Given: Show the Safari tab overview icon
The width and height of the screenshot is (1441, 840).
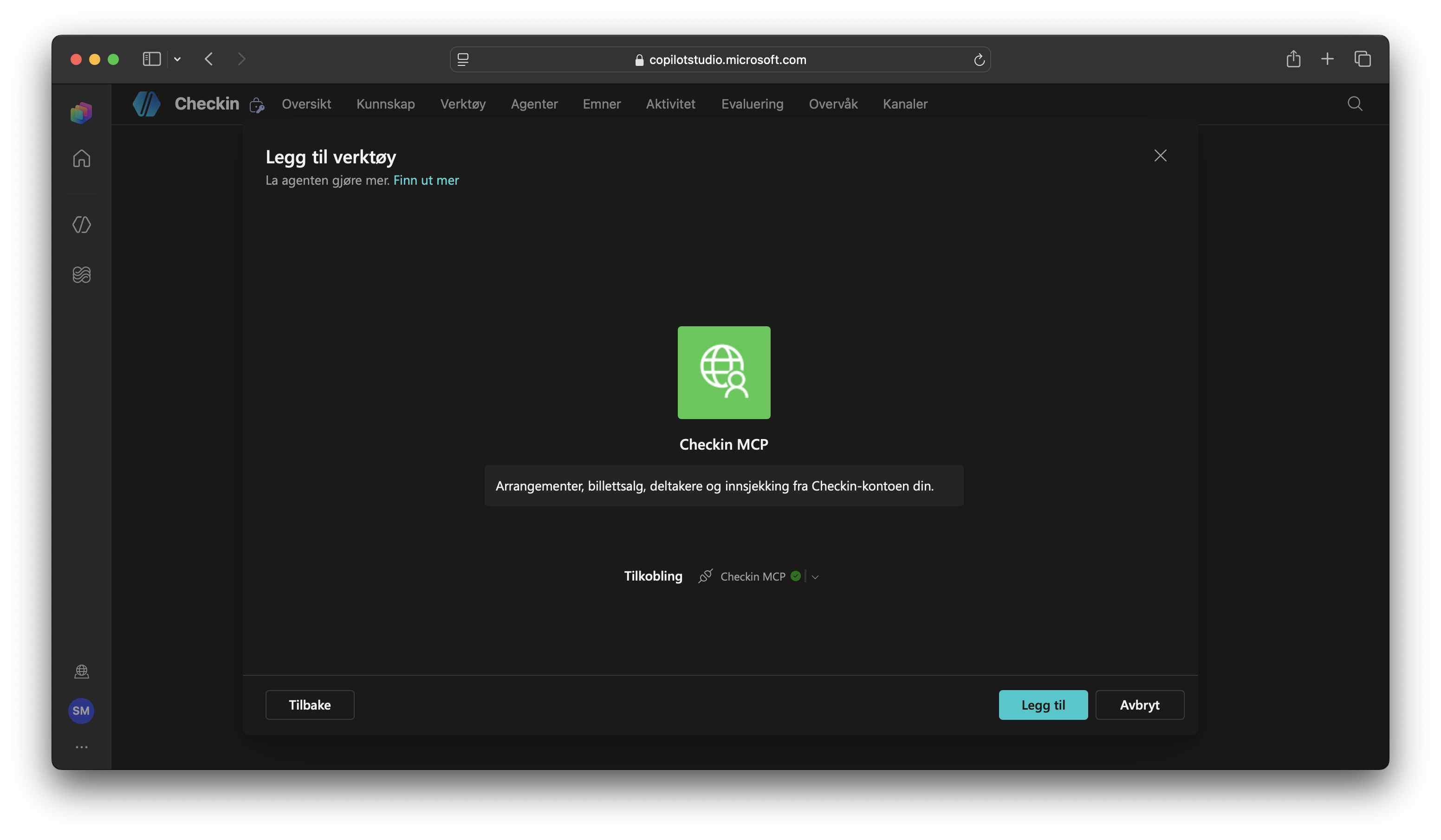Looking at the screenshot, I should [x=1363, y=59].
